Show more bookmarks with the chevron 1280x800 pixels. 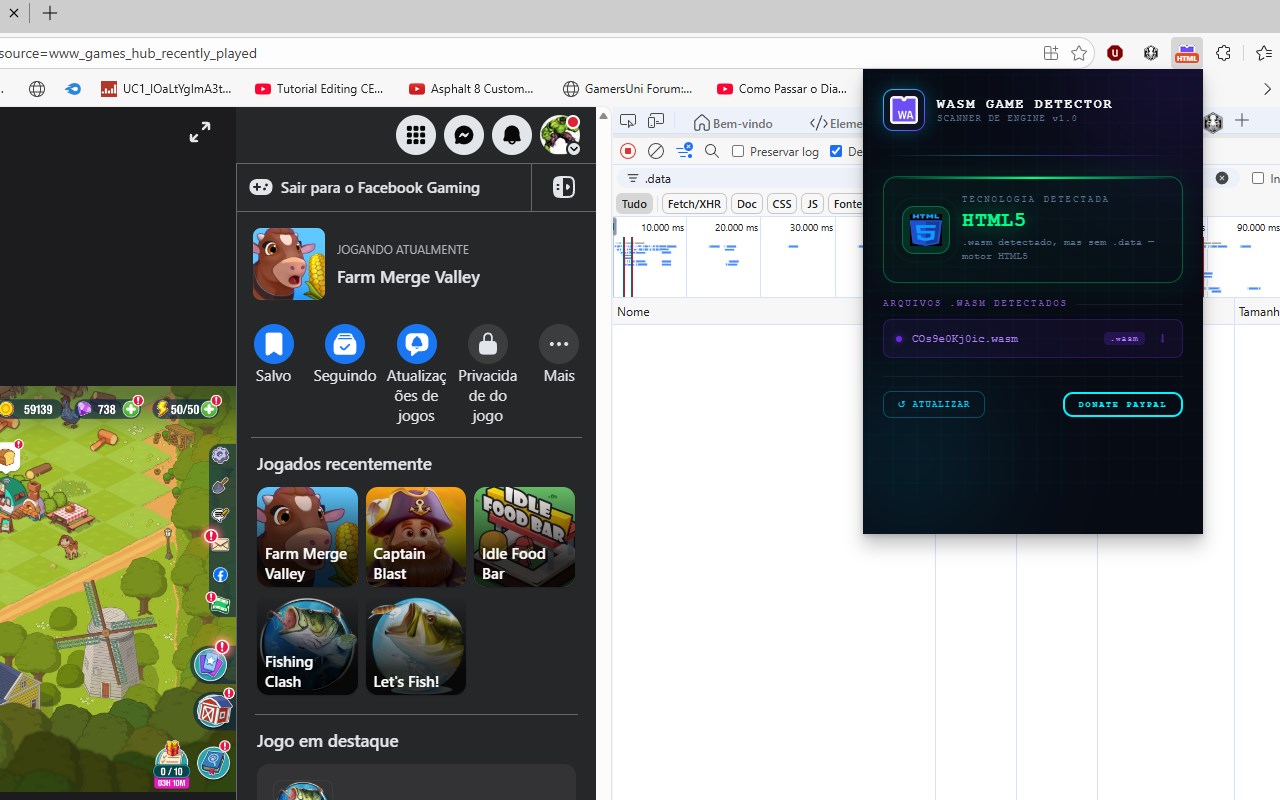(x=1267, y=89)
